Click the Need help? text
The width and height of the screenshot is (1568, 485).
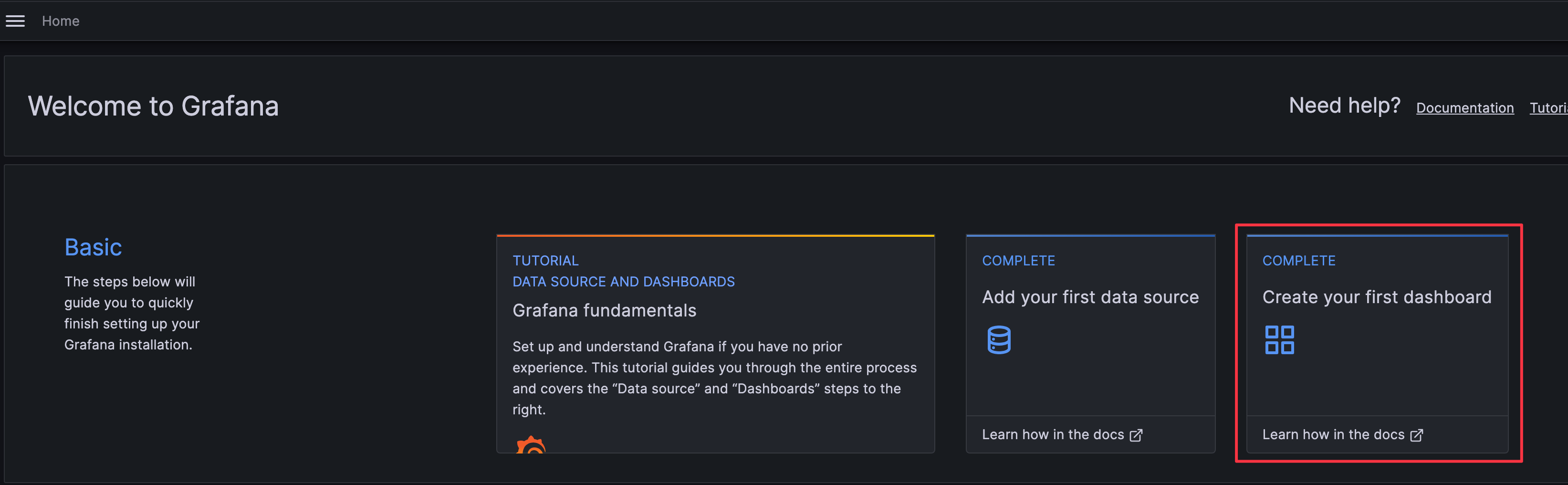click(1345, 105)
